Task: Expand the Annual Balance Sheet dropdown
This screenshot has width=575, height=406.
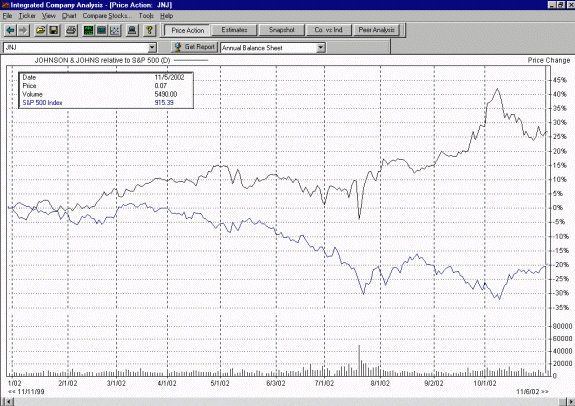Action: (x=321, y=48)
